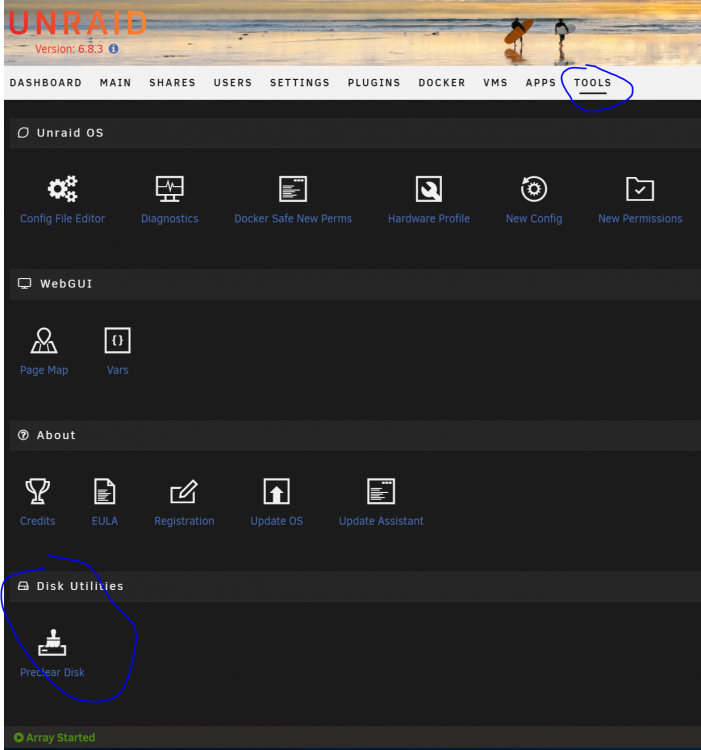Open the Vars link text

118,370
